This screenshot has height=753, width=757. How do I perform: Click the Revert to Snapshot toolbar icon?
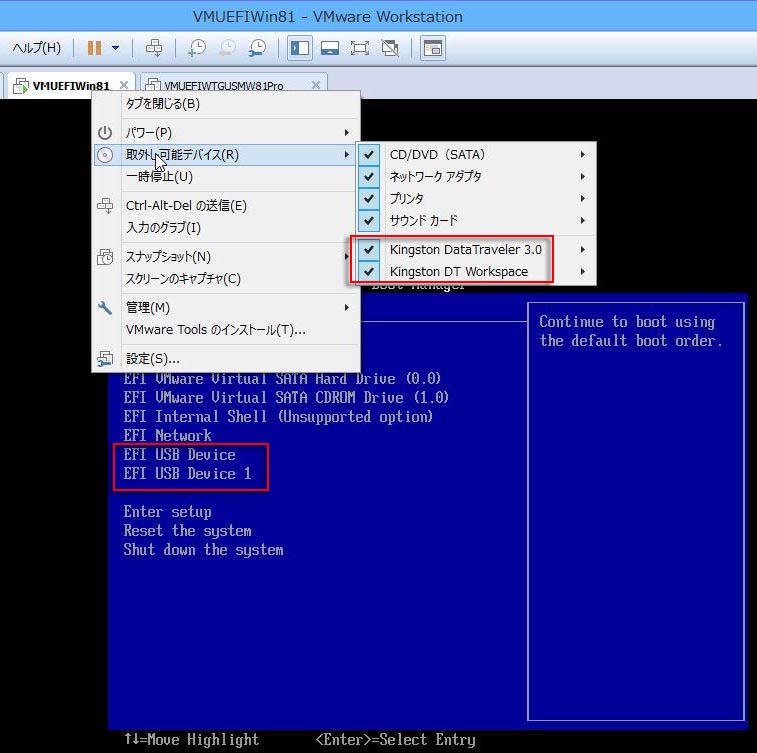point(227,48)
